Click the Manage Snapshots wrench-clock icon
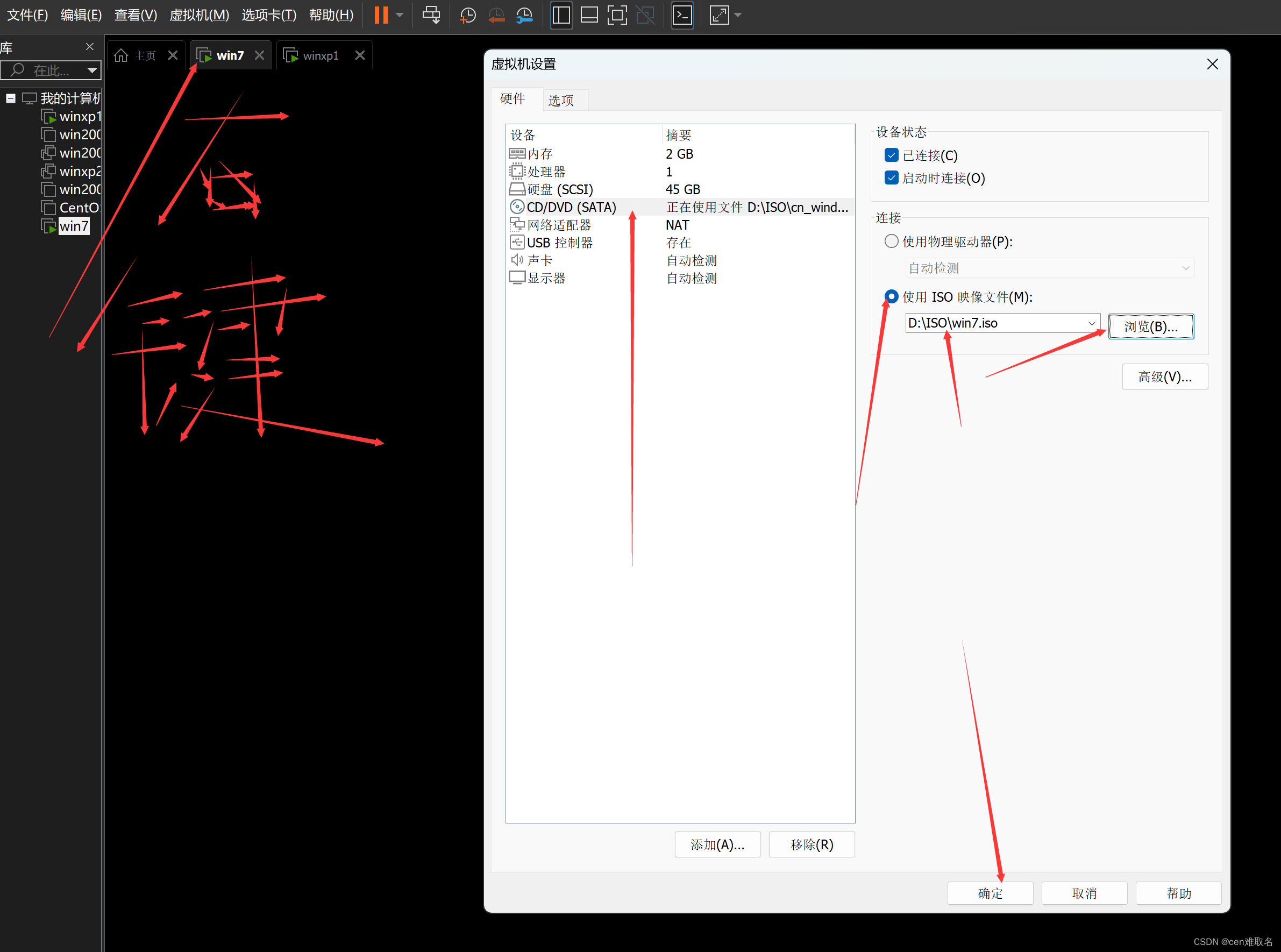 pyautogui.click(x=524, y=15)
